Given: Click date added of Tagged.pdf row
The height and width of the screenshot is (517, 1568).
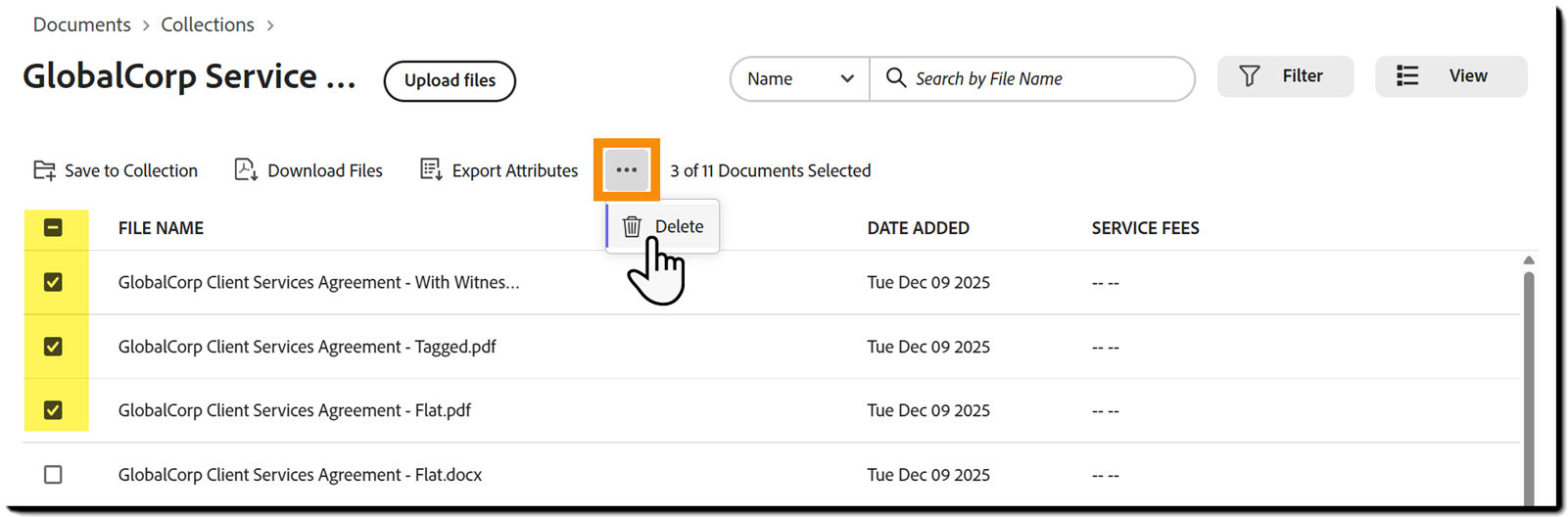Looking at the screenshot, I should click(x=928, y=347).
